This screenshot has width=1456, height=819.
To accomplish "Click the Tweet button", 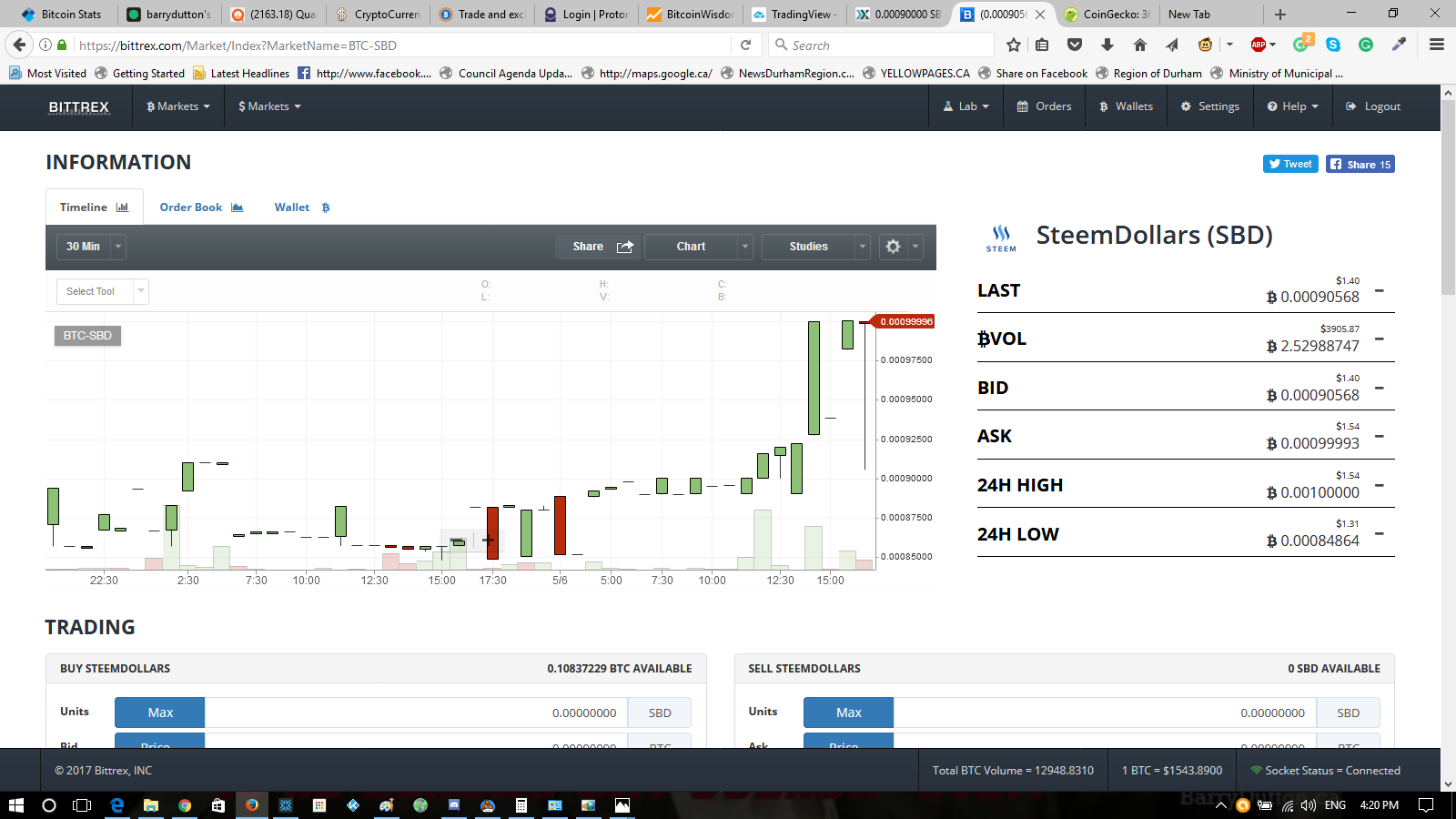I will tap(1290, 164).
